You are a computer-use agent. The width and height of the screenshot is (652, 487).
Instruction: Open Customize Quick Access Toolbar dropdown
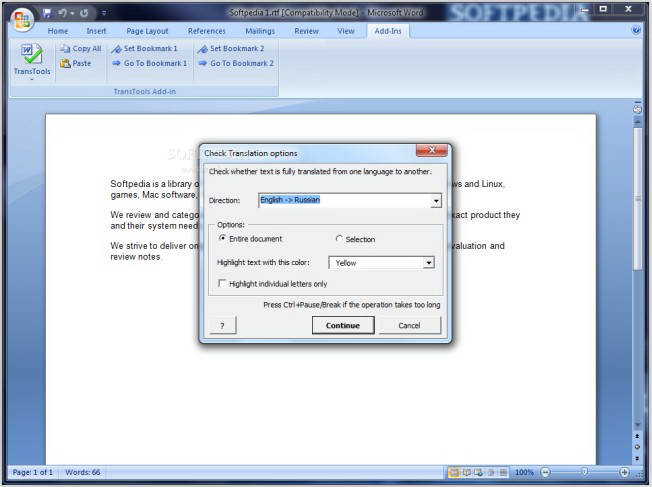[104, 13]
